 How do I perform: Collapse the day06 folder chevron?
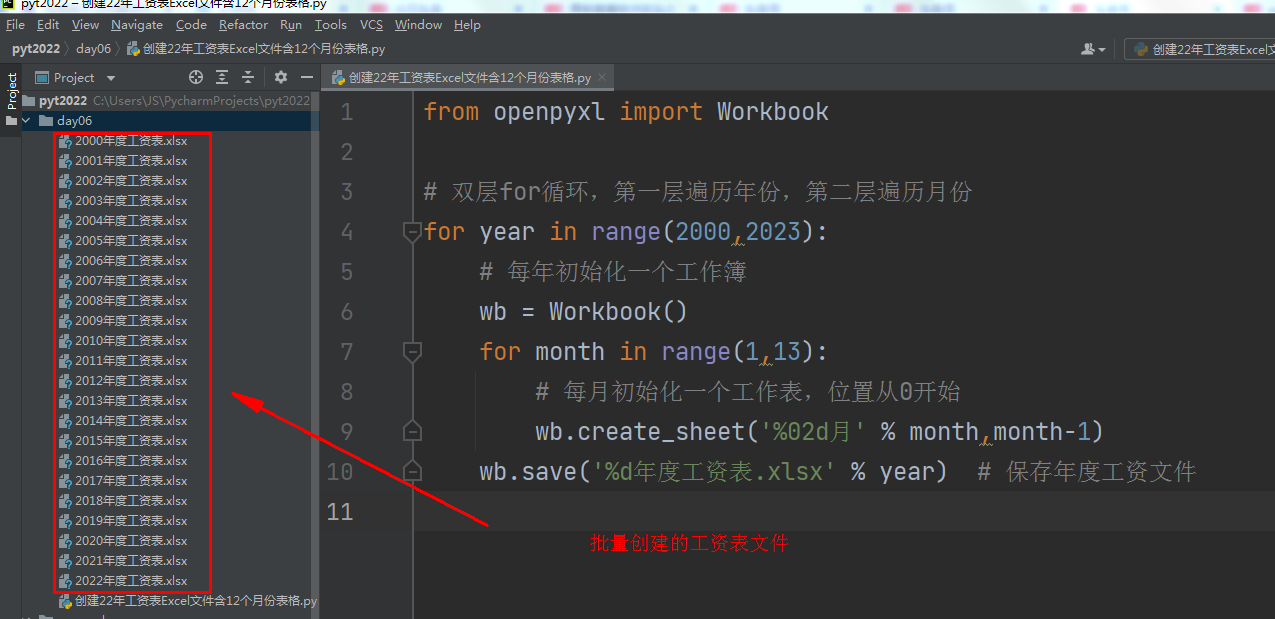click(26, 120)
